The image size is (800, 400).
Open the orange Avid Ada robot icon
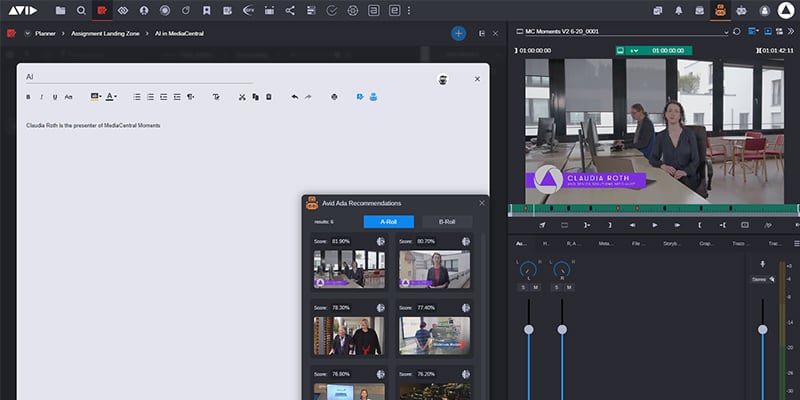[x=720, y=10]
